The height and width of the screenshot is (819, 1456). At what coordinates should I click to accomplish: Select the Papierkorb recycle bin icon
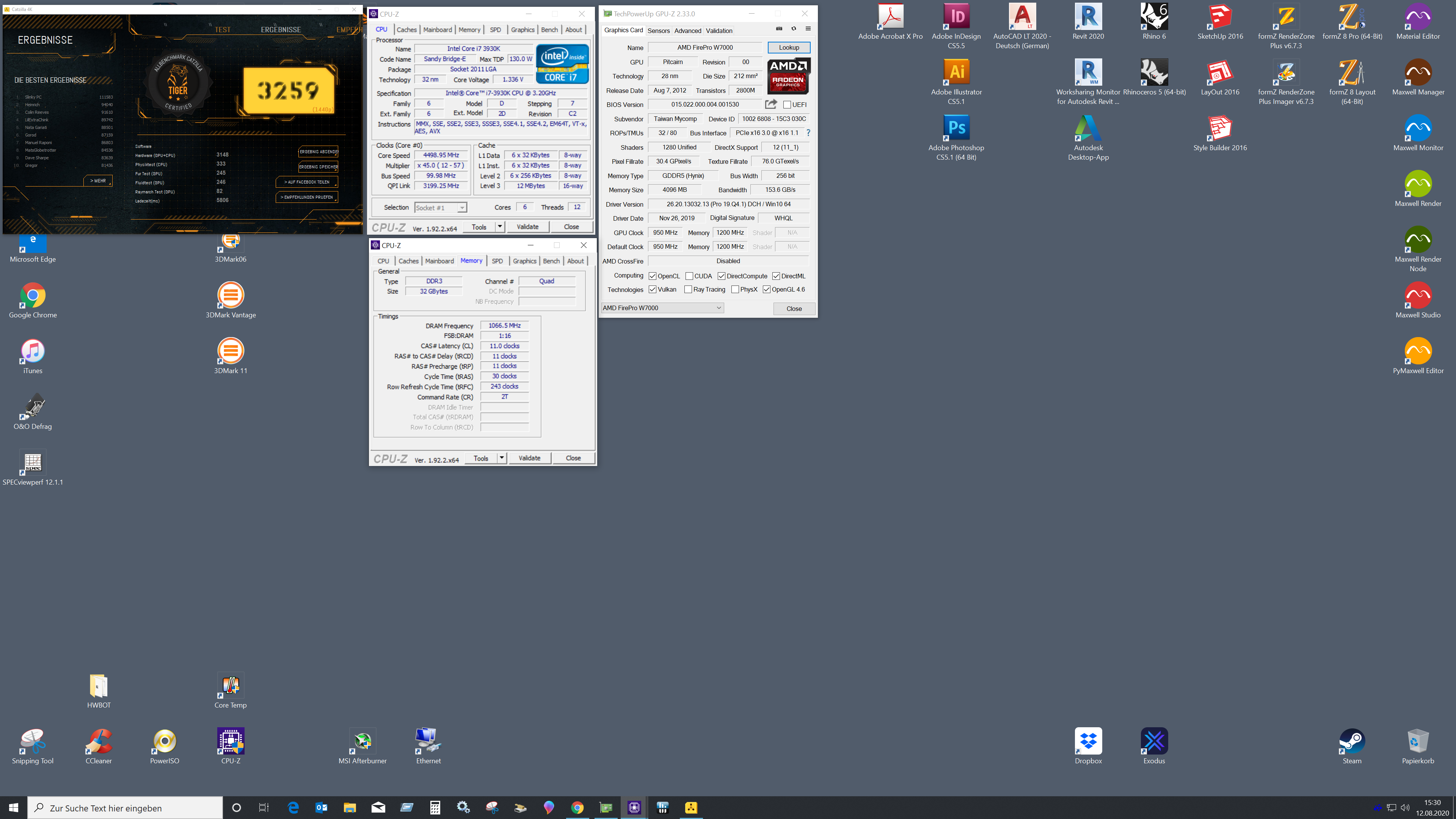[1418, 747]
